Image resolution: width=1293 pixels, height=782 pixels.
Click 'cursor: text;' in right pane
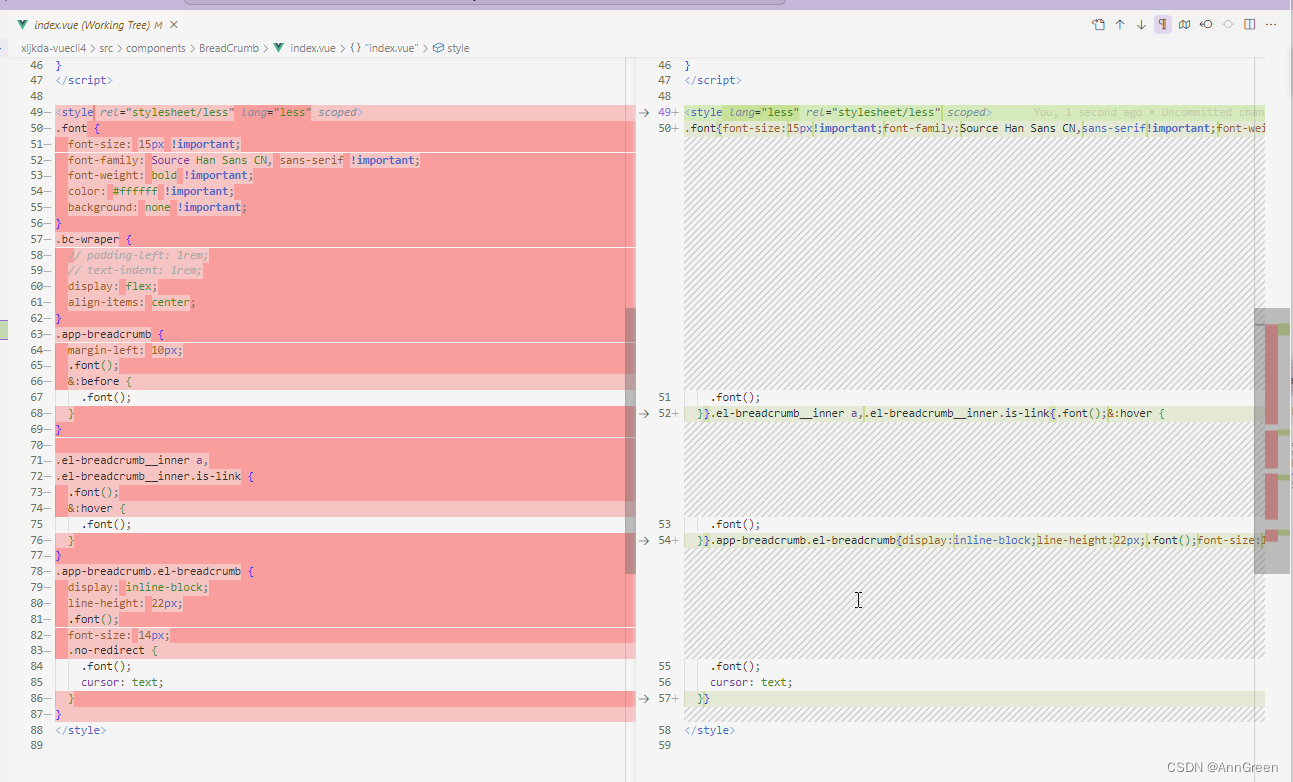(x=751, y=682)
